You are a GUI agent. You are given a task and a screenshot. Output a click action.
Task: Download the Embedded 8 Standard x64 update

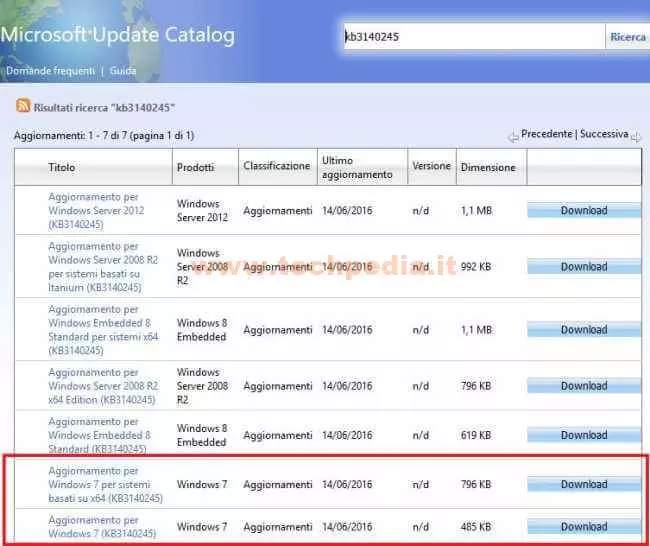tap(584, 330)
